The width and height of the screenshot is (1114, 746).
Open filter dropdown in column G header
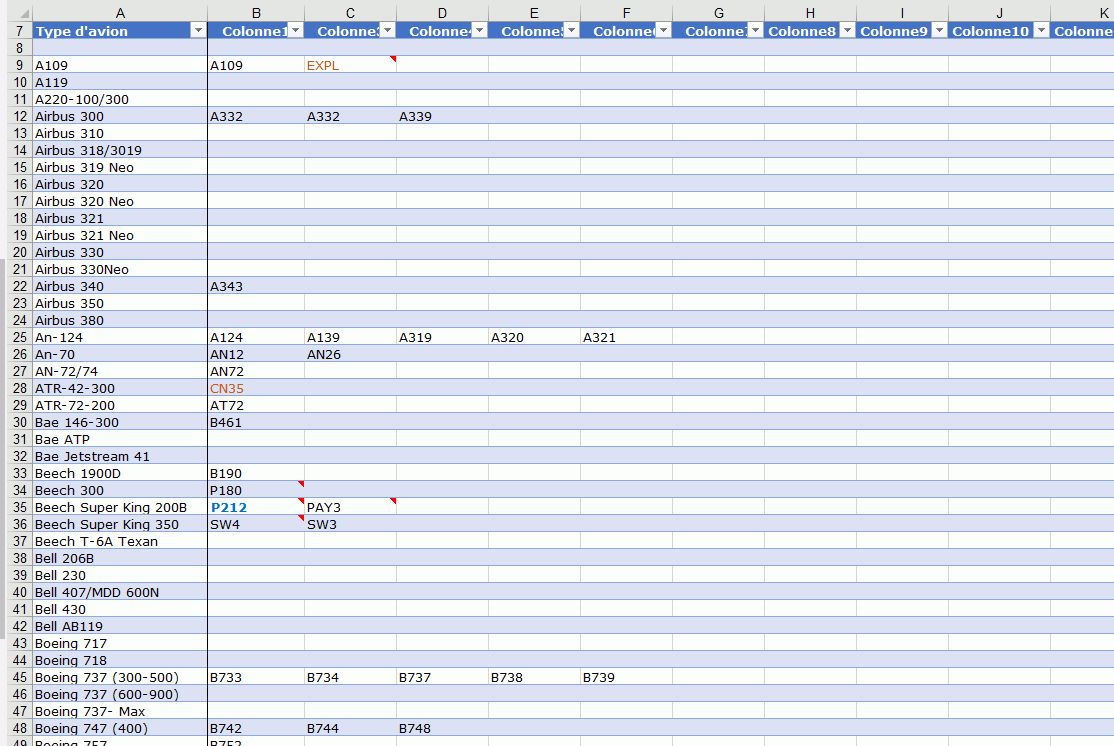[755, 31]
